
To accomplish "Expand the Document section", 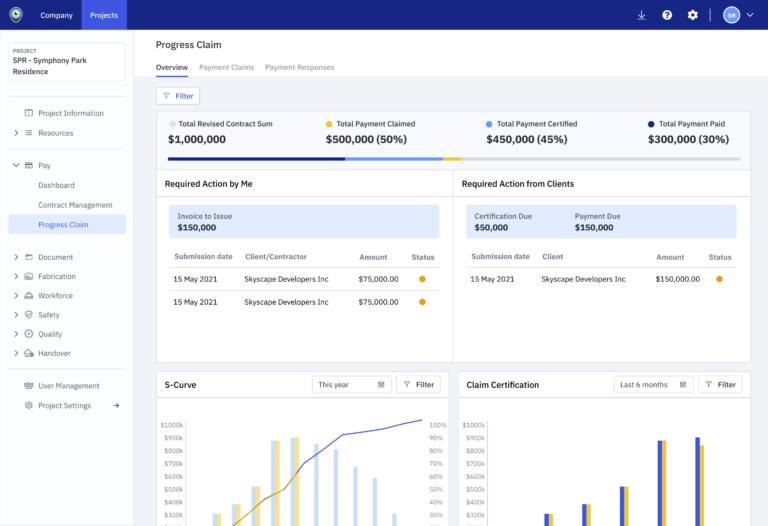I will point(16,257).
